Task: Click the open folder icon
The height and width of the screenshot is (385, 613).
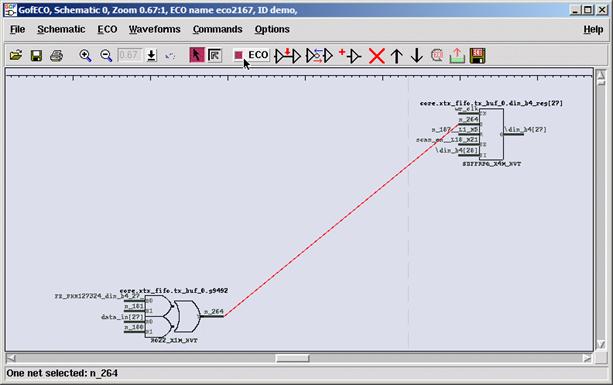Action: pos(16,56)
